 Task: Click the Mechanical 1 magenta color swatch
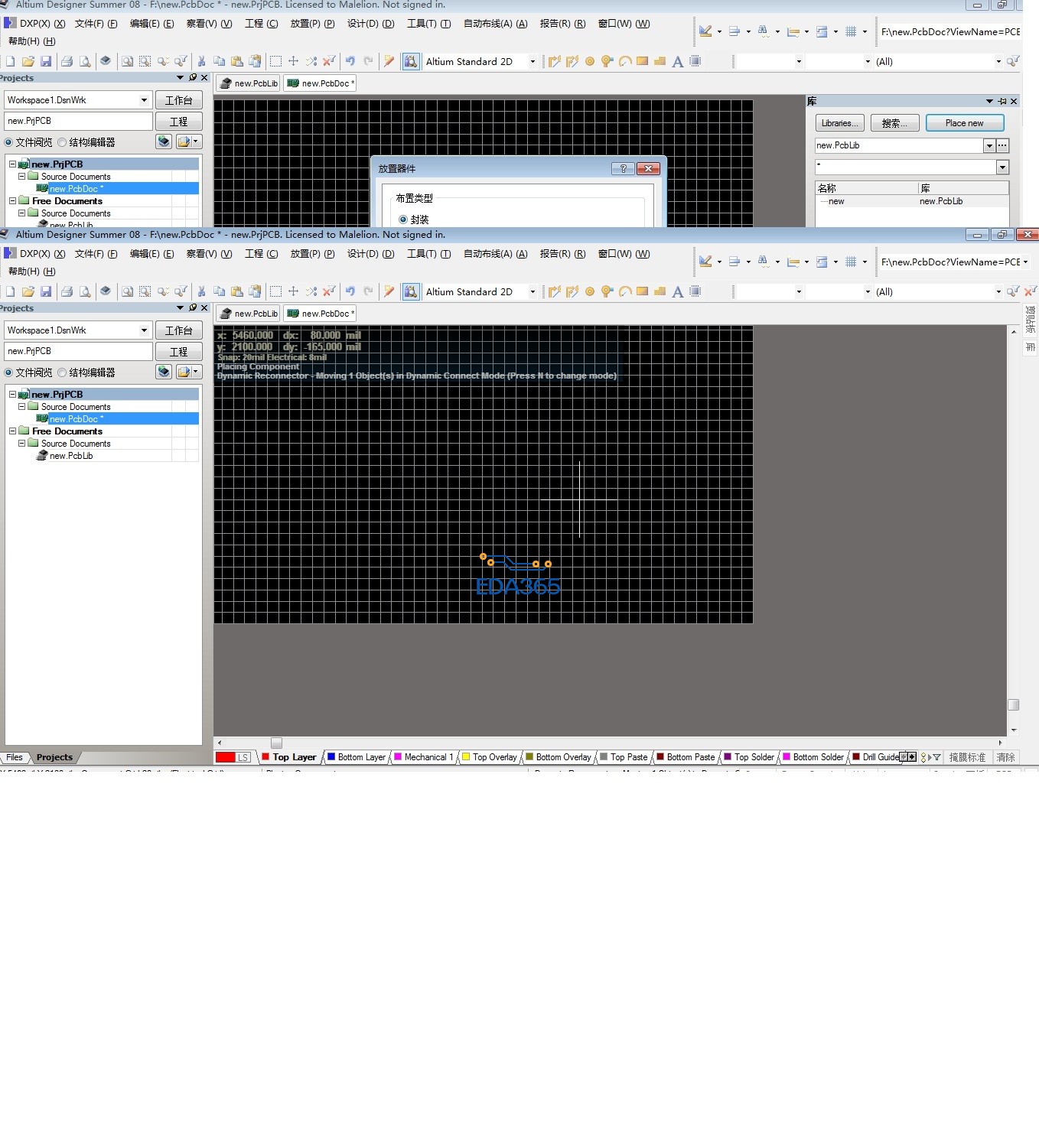click(x=398, y=757)
